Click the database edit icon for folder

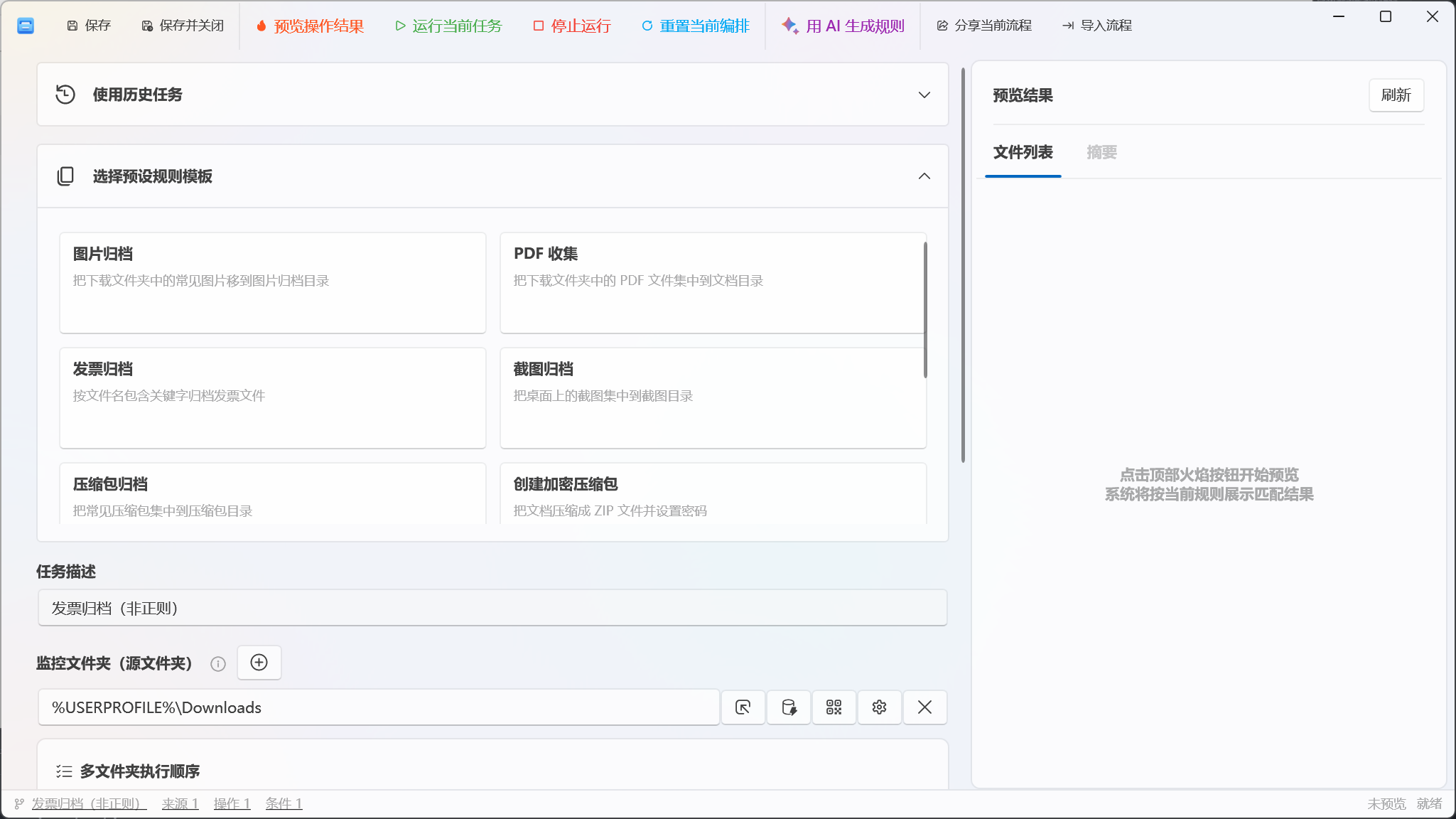pyautogui.click(x=789, y=707)
